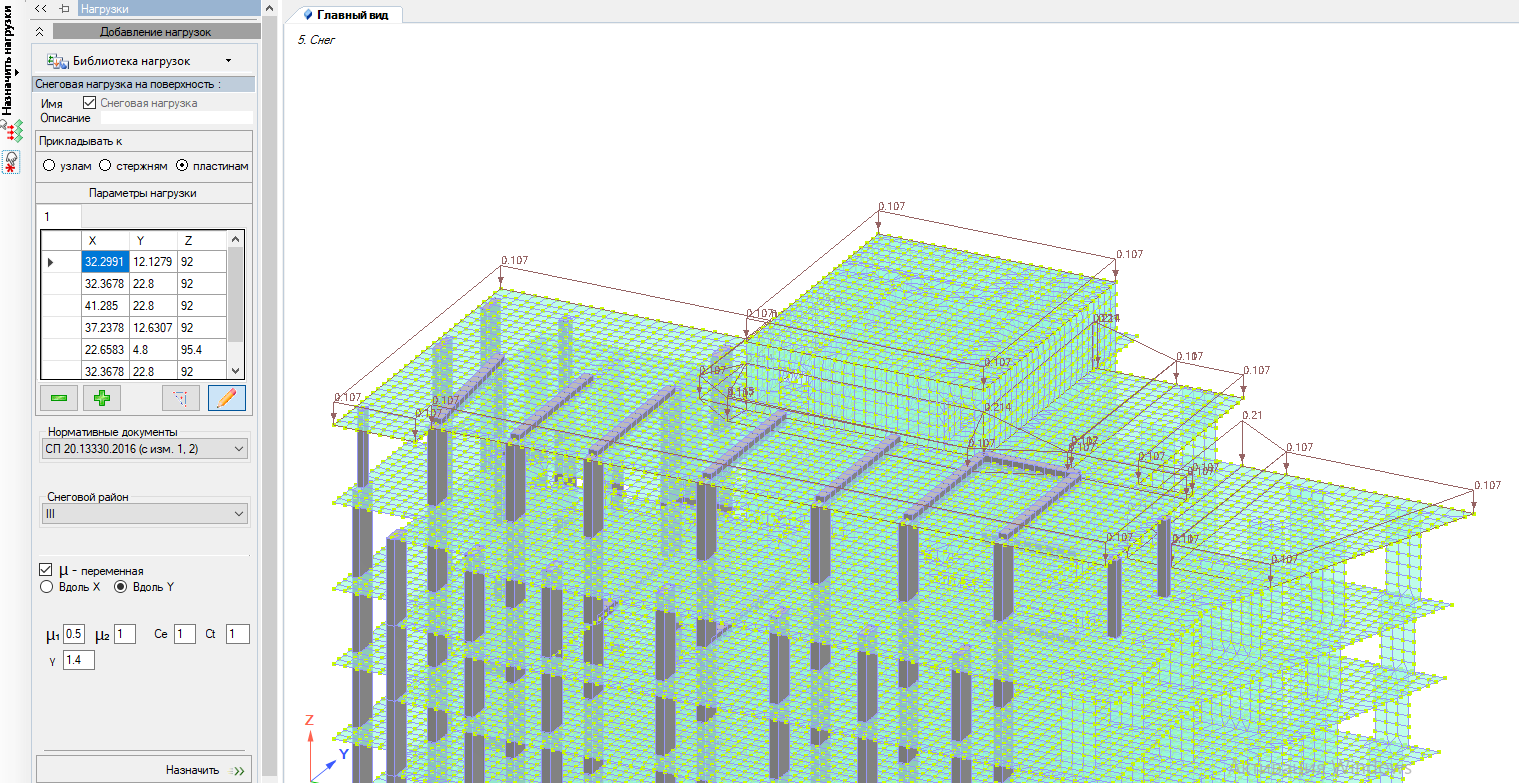Click the pin icon in Нагрузки header

pyautogui.click(x=64, y=8)
